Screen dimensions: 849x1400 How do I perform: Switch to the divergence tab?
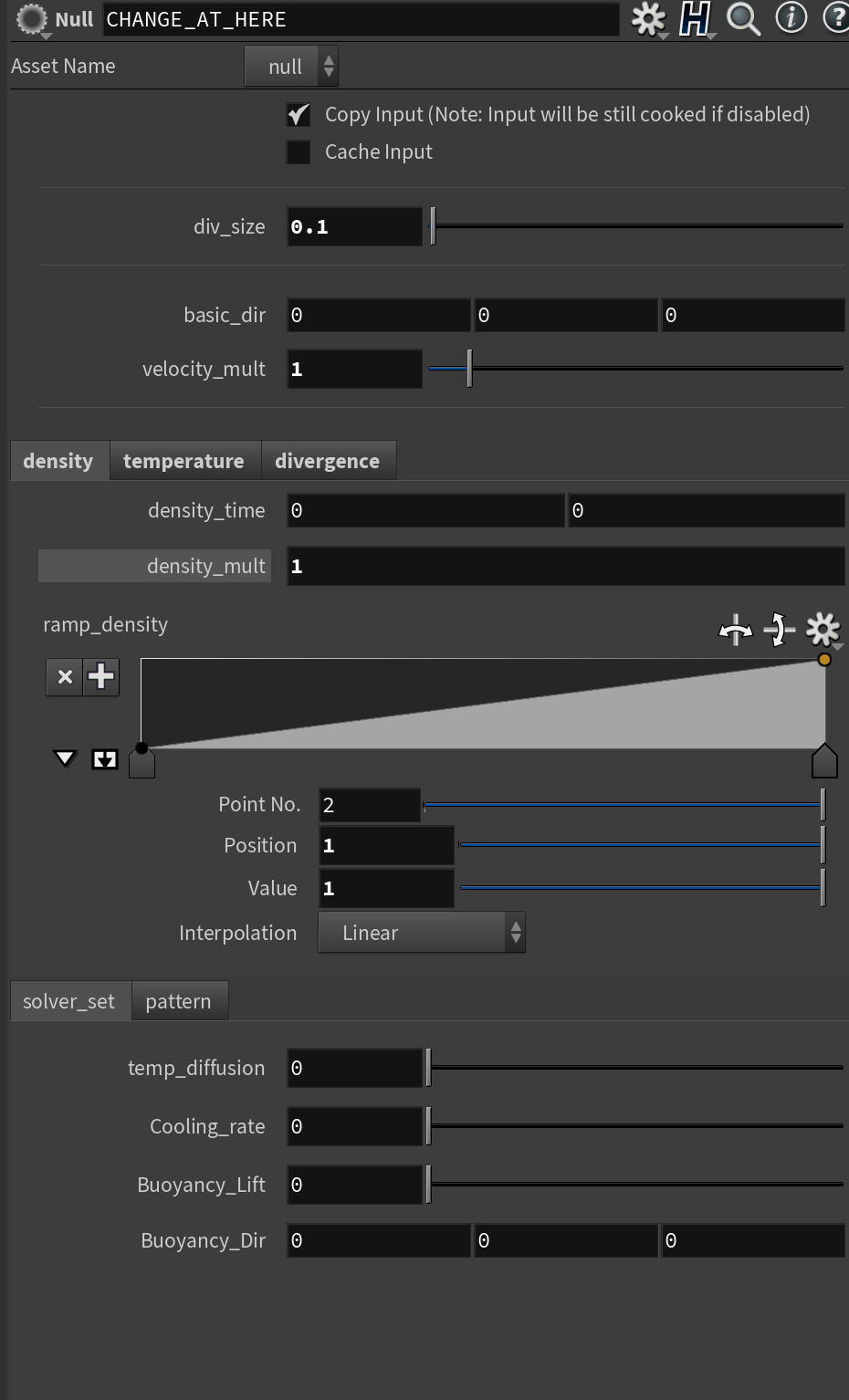click(x=328, y=461)
